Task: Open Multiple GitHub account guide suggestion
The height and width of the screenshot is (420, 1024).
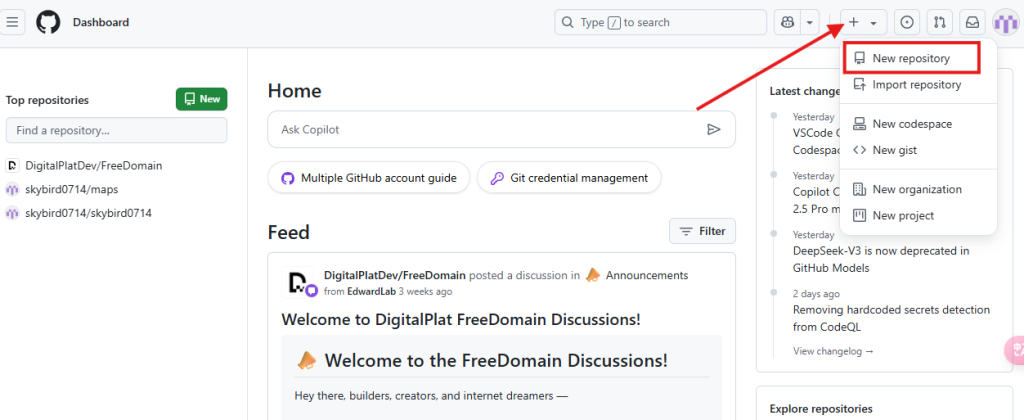Action: point(369,178)
